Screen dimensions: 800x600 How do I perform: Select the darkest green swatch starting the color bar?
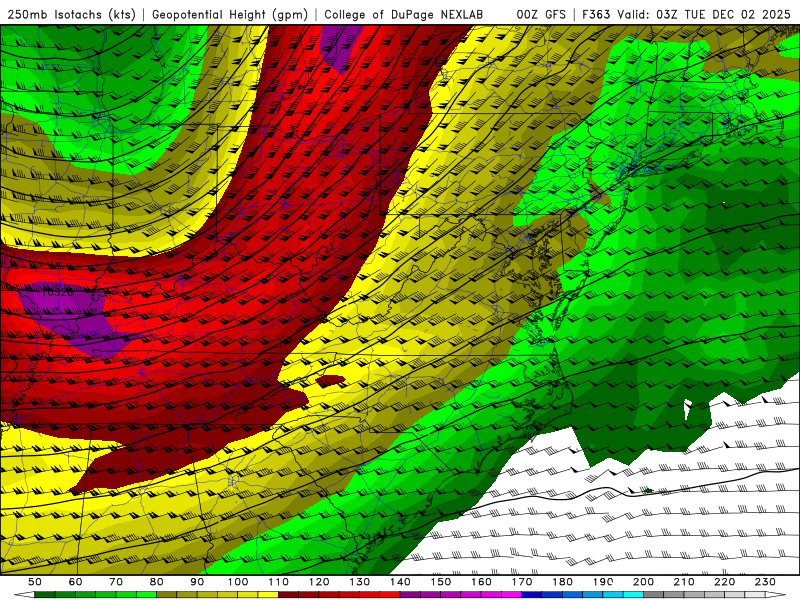(45, 595)
